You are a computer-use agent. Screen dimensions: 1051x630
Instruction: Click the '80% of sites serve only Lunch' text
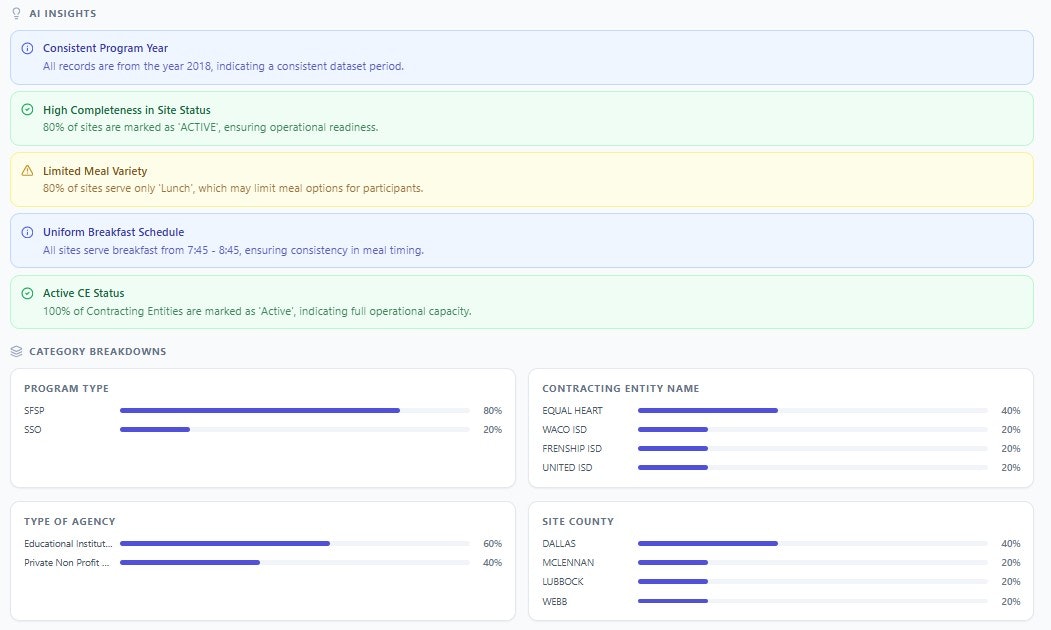[233, 188]
